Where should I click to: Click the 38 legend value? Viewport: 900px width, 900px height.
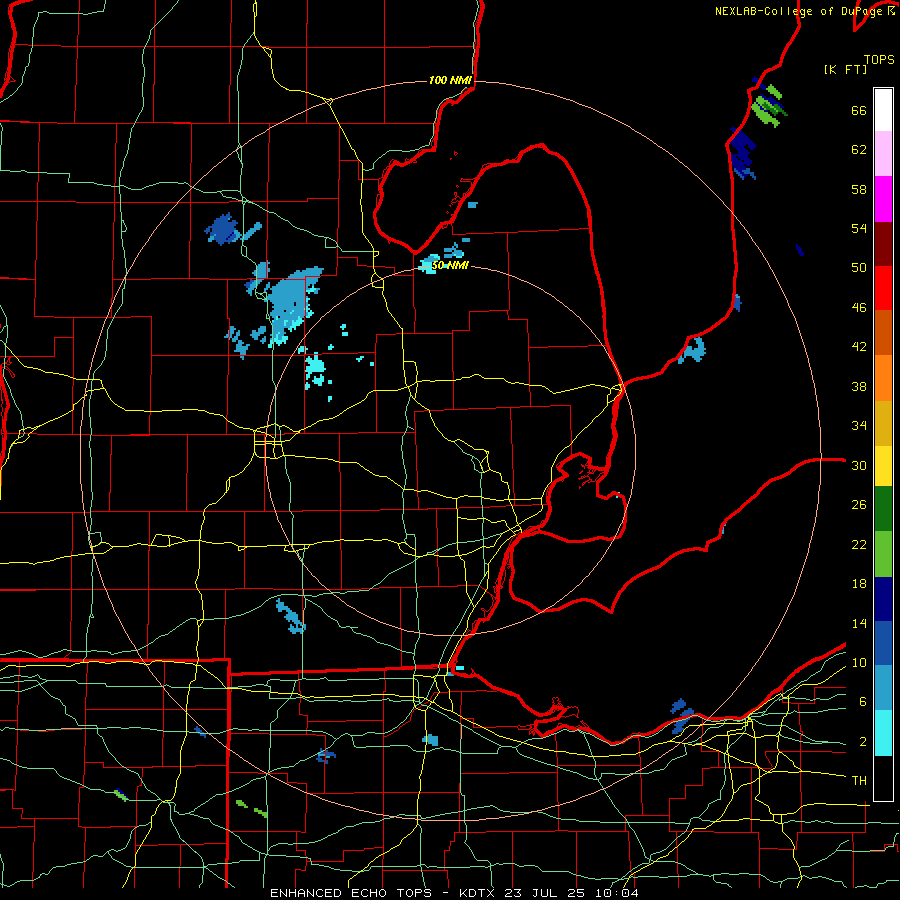tap(859, 386)
